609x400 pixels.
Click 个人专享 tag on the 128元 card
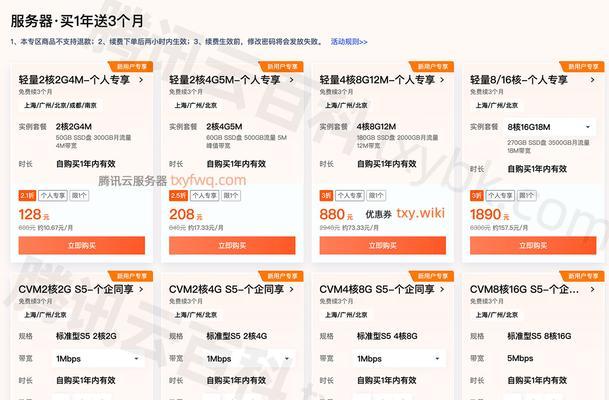(53, 195)
